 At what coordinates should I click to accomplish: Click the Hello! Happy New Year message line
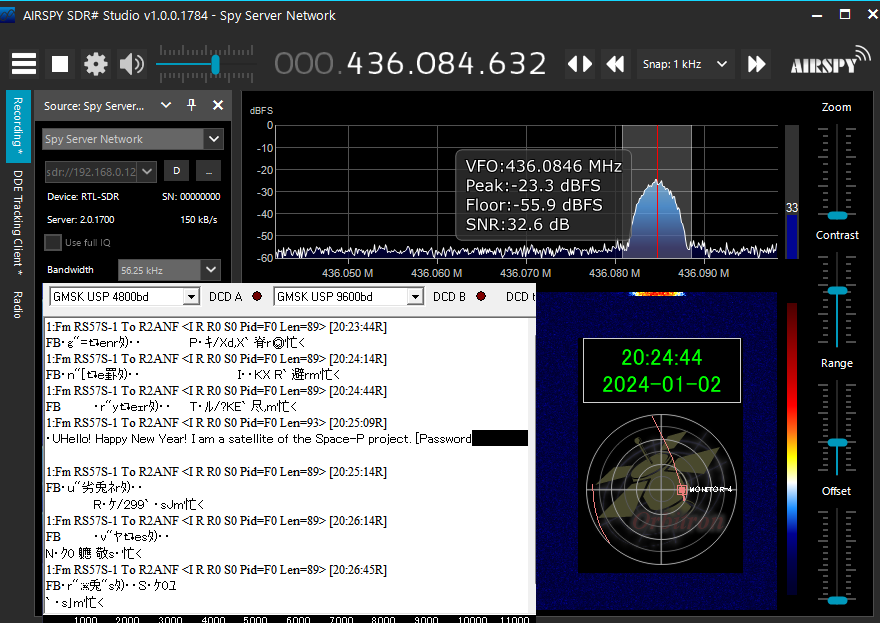coord(286,438)
